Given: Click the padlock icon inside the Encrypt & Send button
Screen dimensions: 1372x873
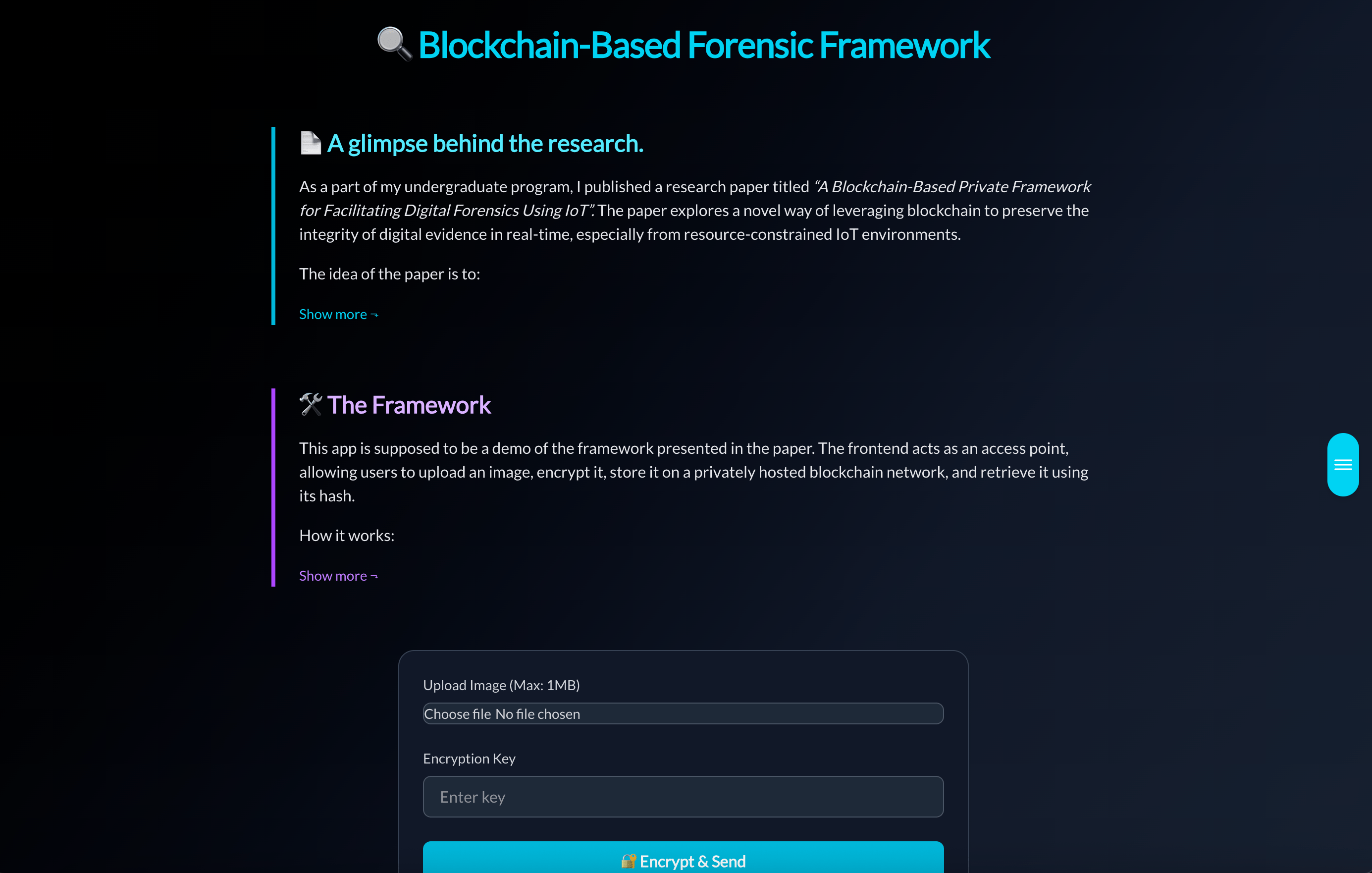Looking at the screenshot, I should 630,861.
